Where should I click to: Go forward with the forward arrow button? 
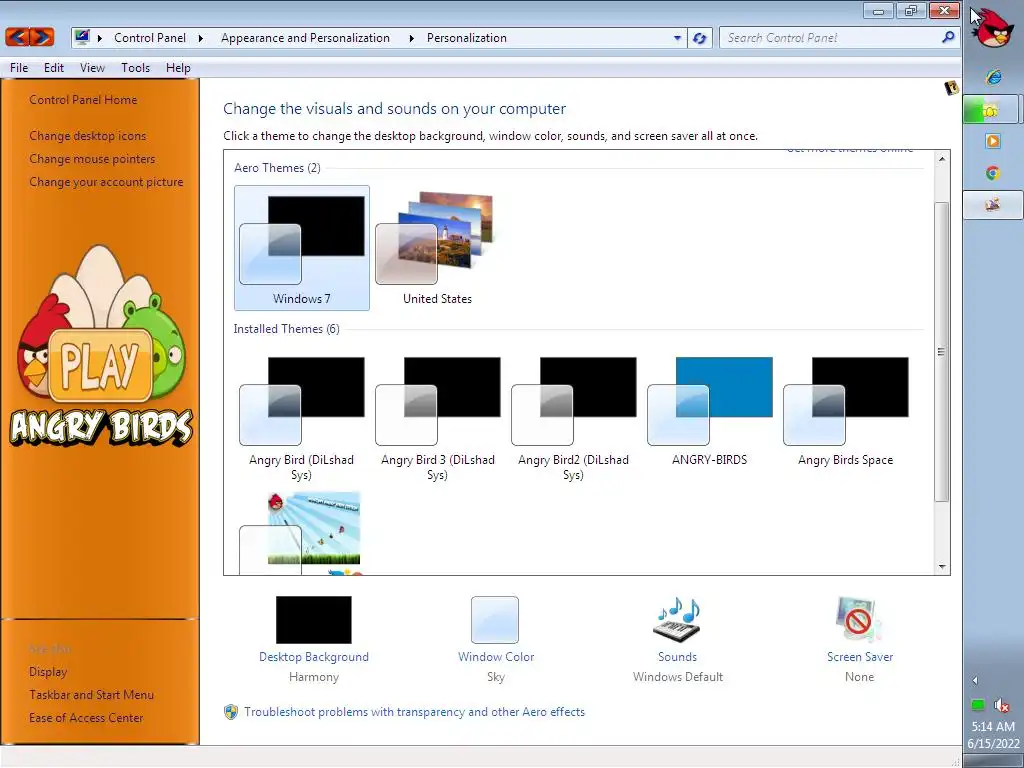point(42,37)
